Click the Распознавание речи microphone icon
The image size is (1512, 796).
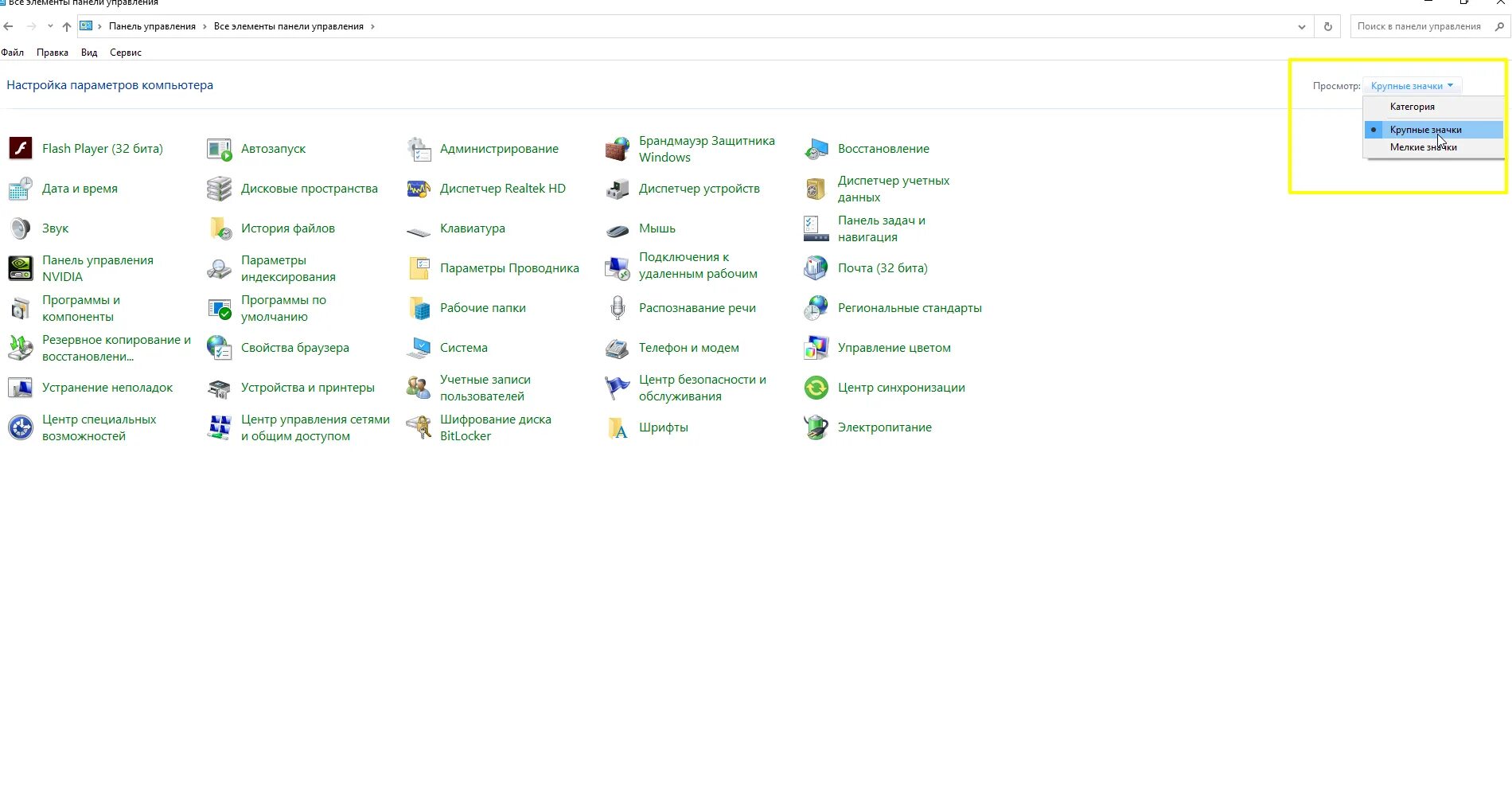[x=617, y=308]
